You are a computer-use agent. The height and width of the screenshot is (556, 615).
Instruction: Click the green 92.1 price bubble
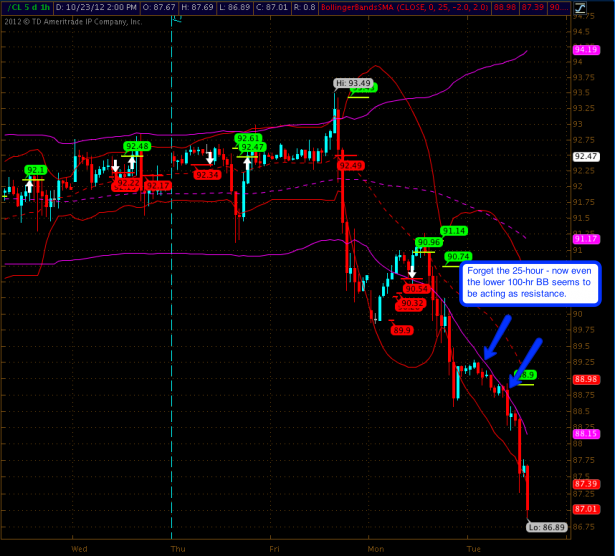coord(36,170)
